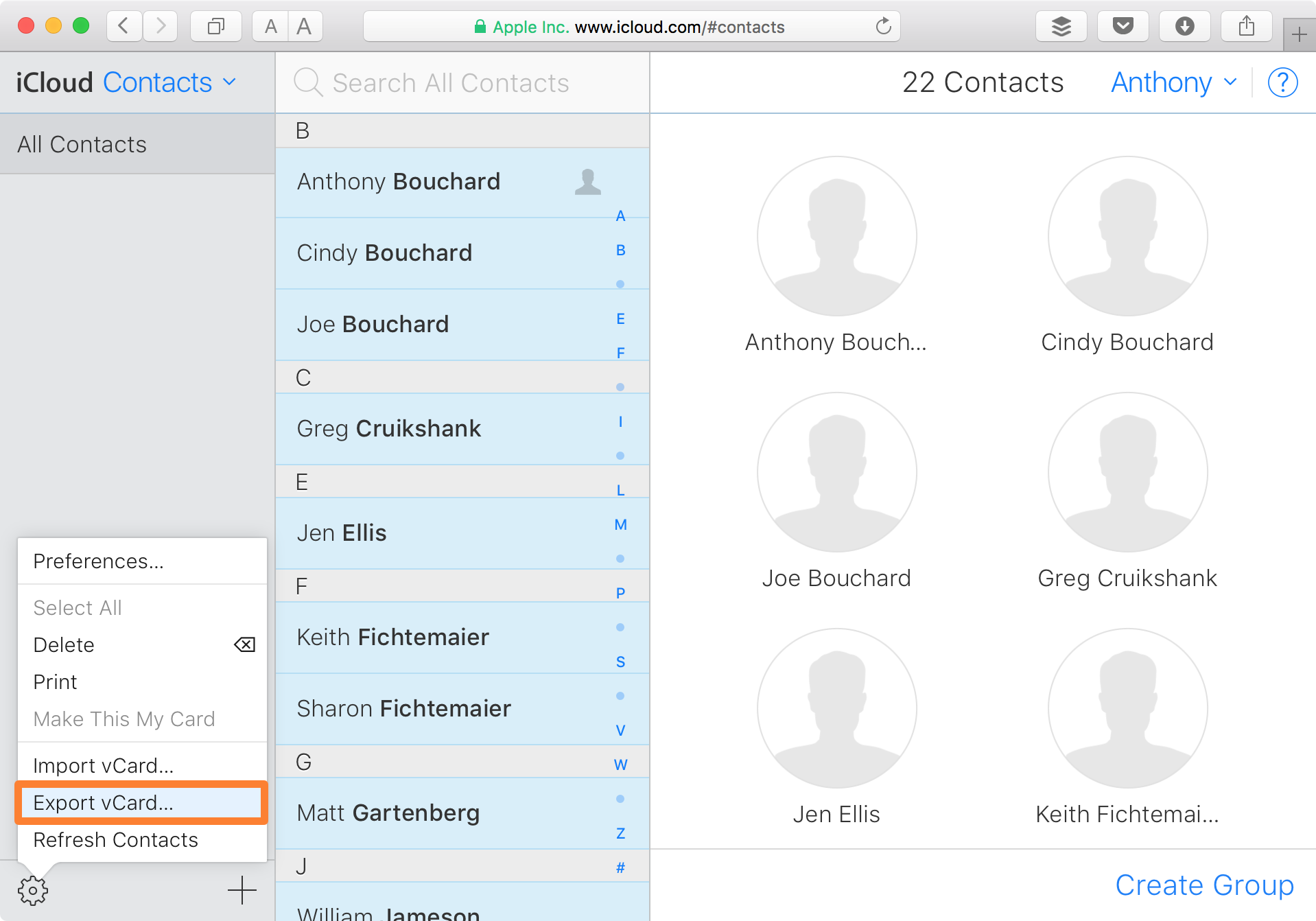Increase text size with large A button

coord(305,27)
